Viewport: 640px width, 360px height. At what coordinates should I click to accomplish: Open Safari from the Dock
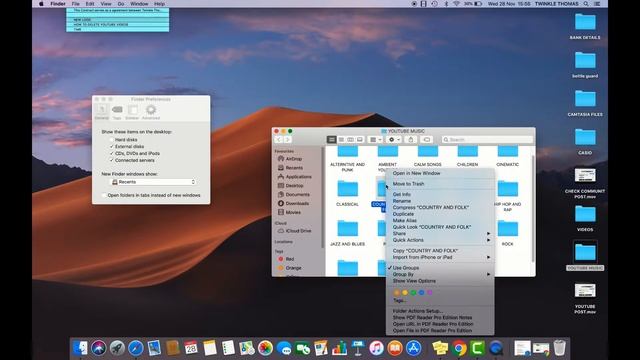point(136,348)
